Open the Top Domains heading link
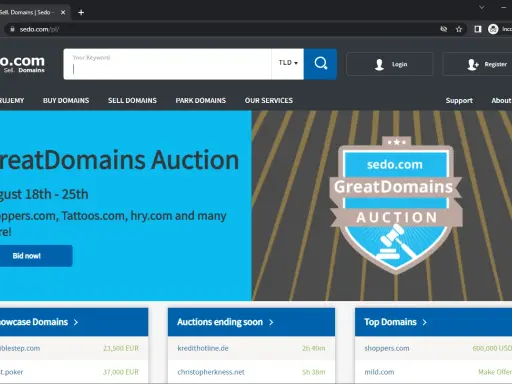The height and width of the screenshot is (384, 512). coord(390,322)
